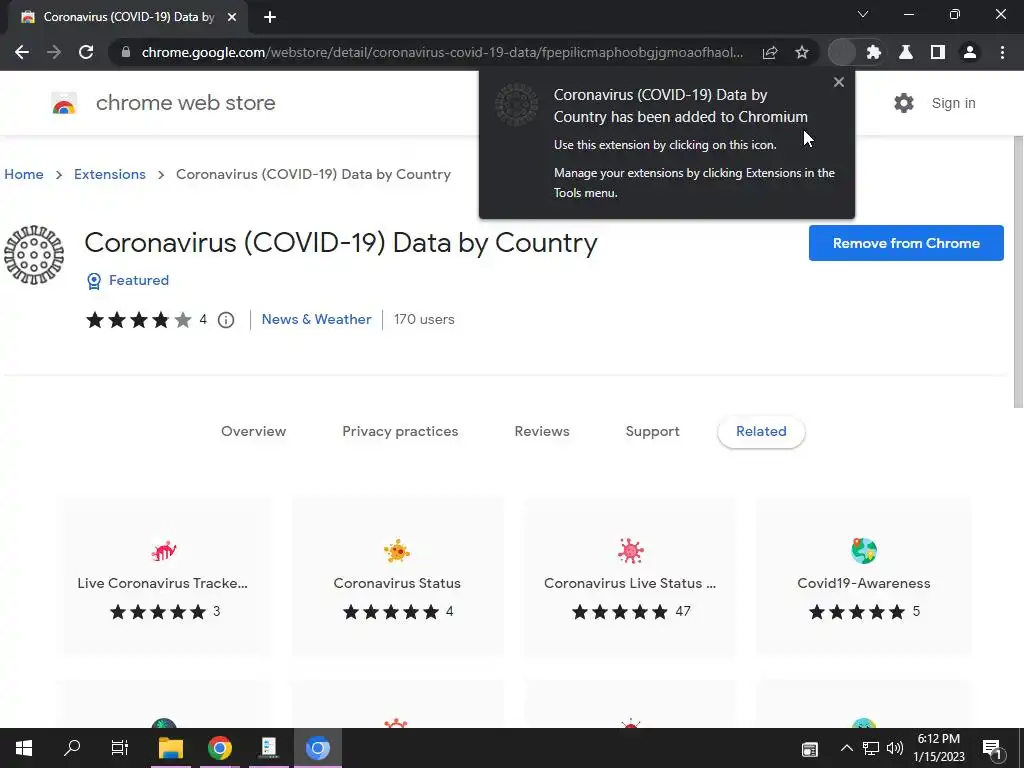Open Task View on the taskbar

pos(120,748)
